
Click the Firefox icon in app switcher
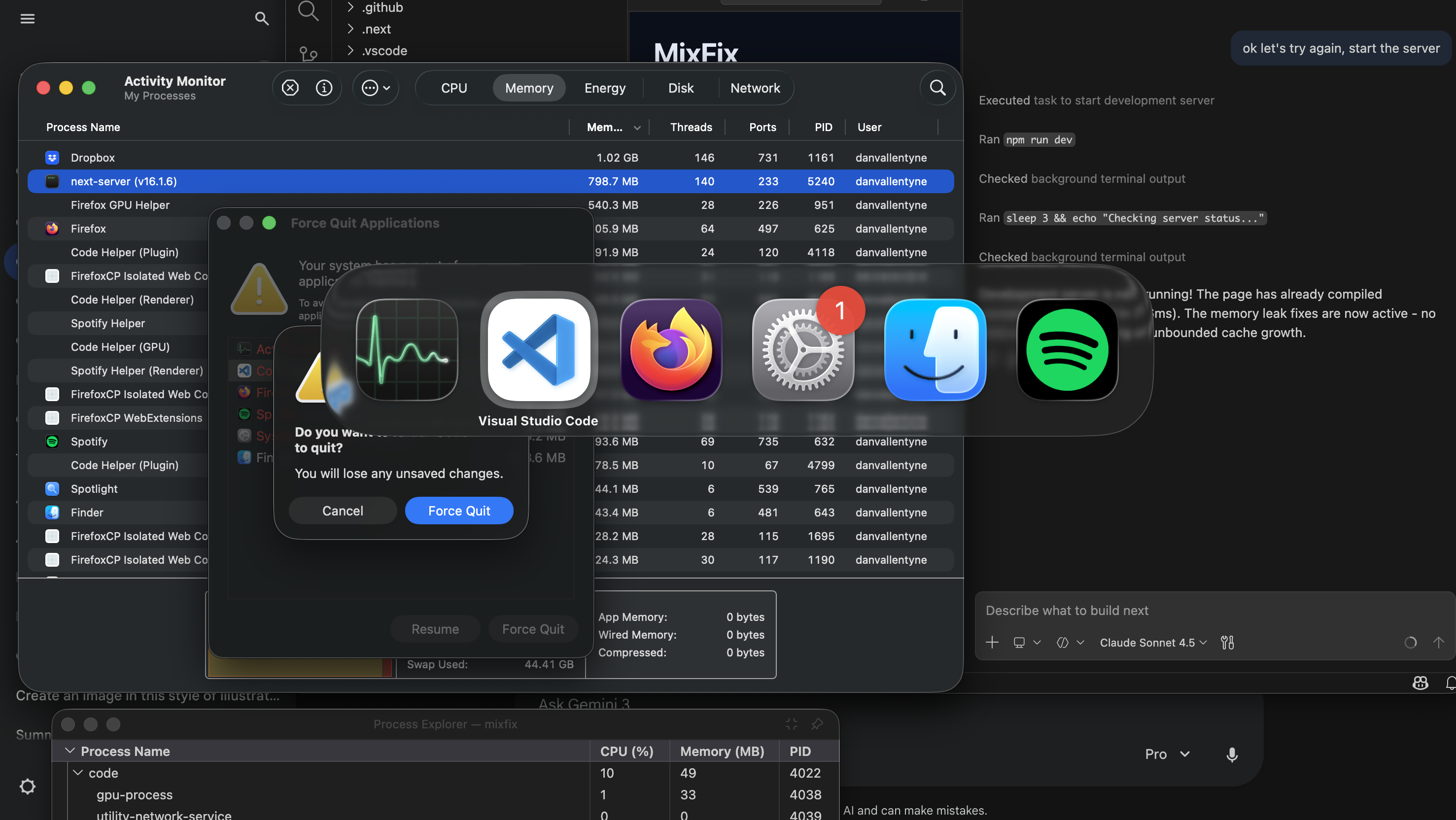(671, 350)
